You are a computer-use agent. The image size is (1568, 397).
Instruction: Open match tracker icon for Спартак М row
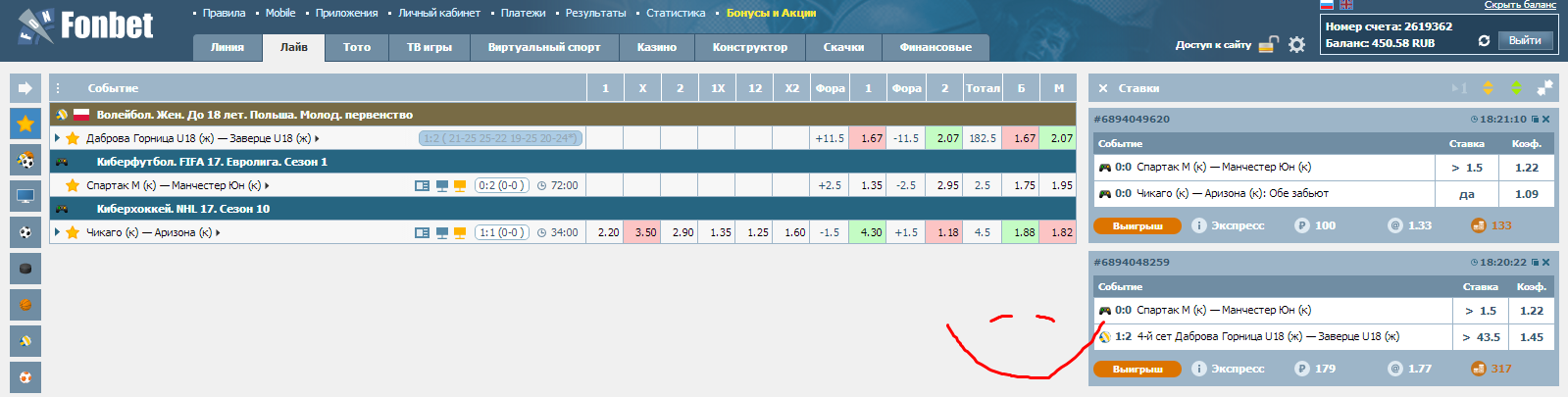point(422,185)
